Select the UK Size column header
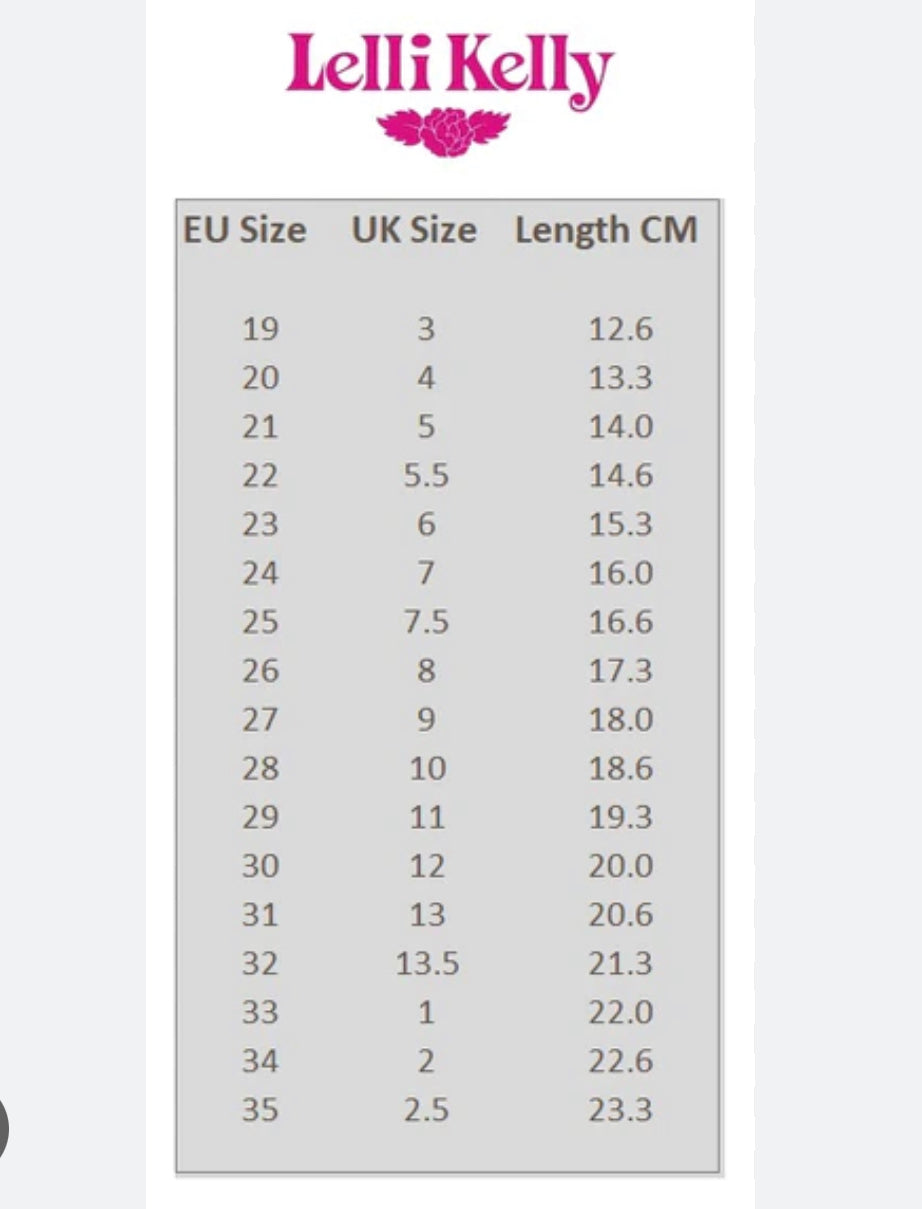The width and height of the screenshot is (922, 1209). (x=414, y=230)
